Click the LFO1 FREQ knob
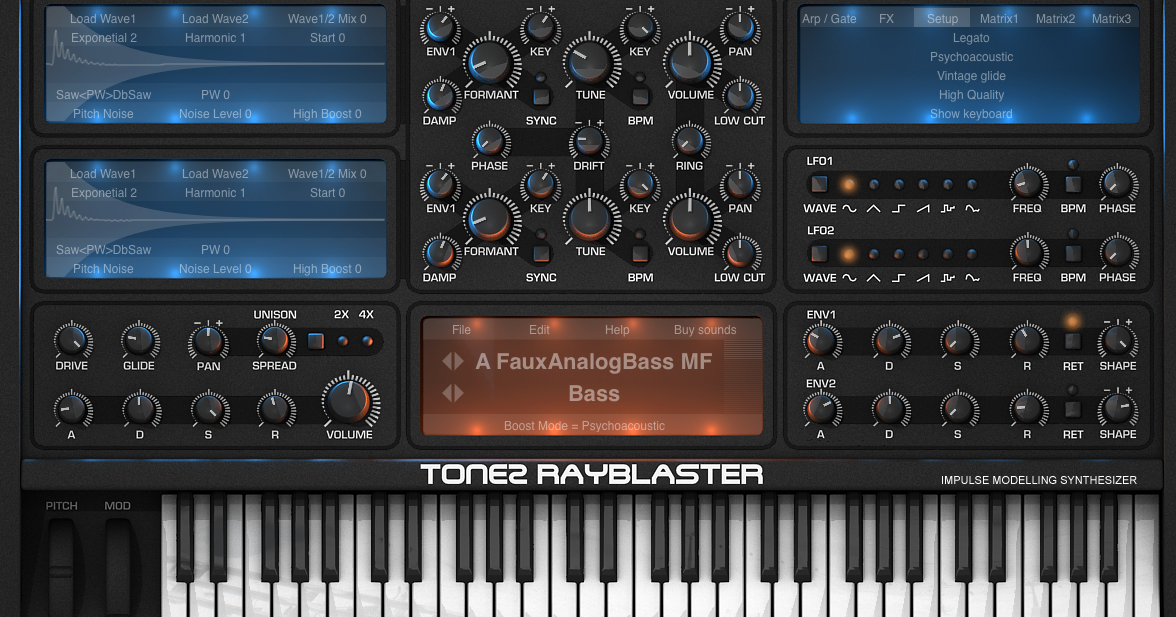 point(1028,184)
